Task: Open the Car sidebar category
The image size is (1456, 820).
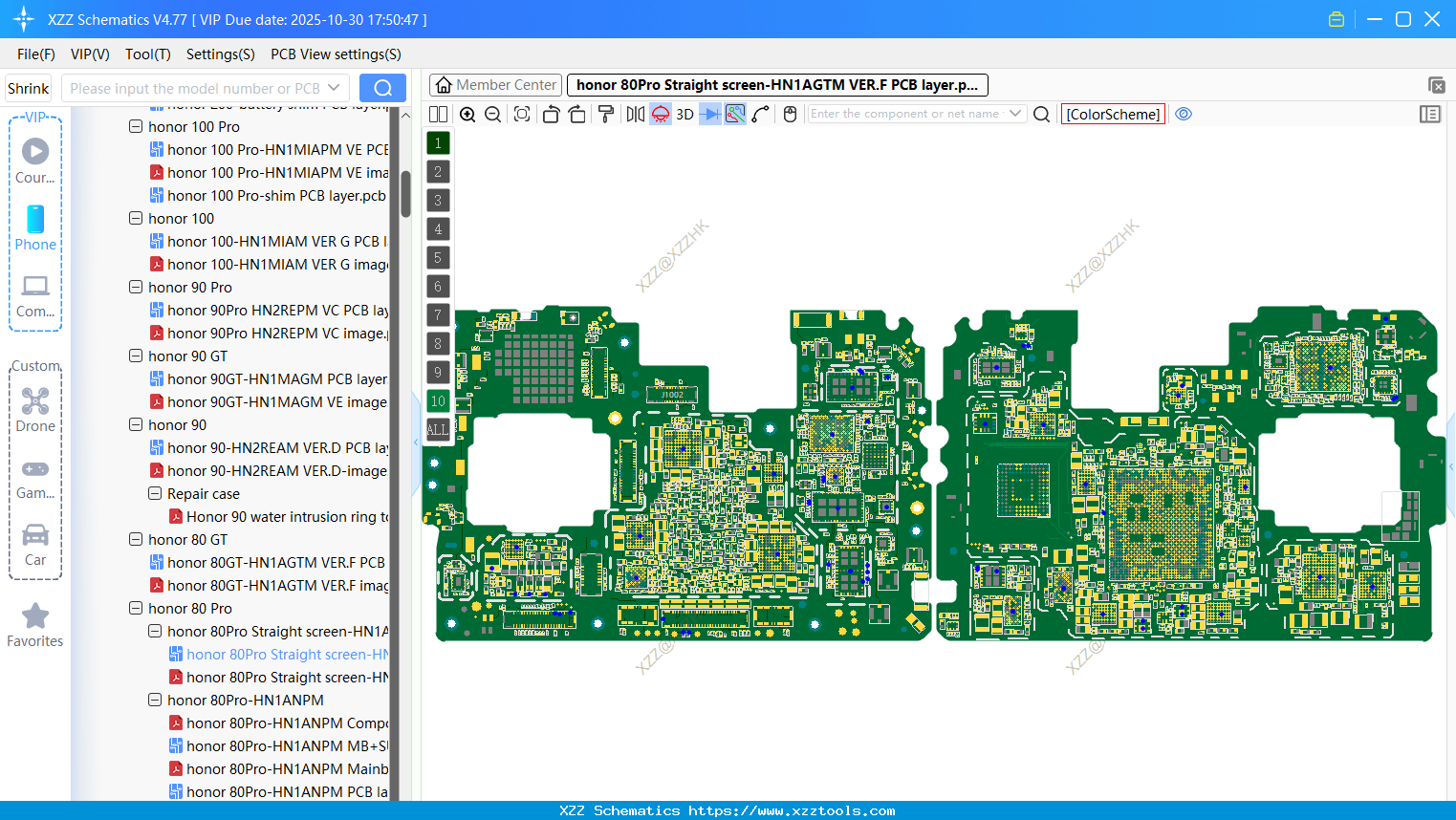Action: (35, 544)
